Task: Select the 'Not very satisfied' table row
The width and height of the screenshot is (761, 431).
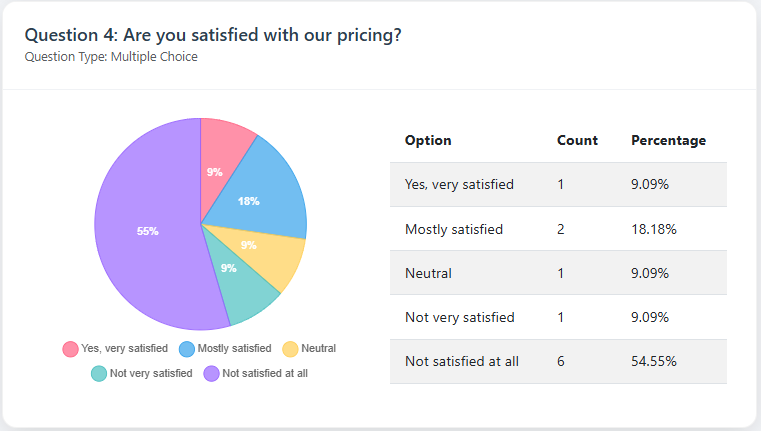Action: point(558,317)
